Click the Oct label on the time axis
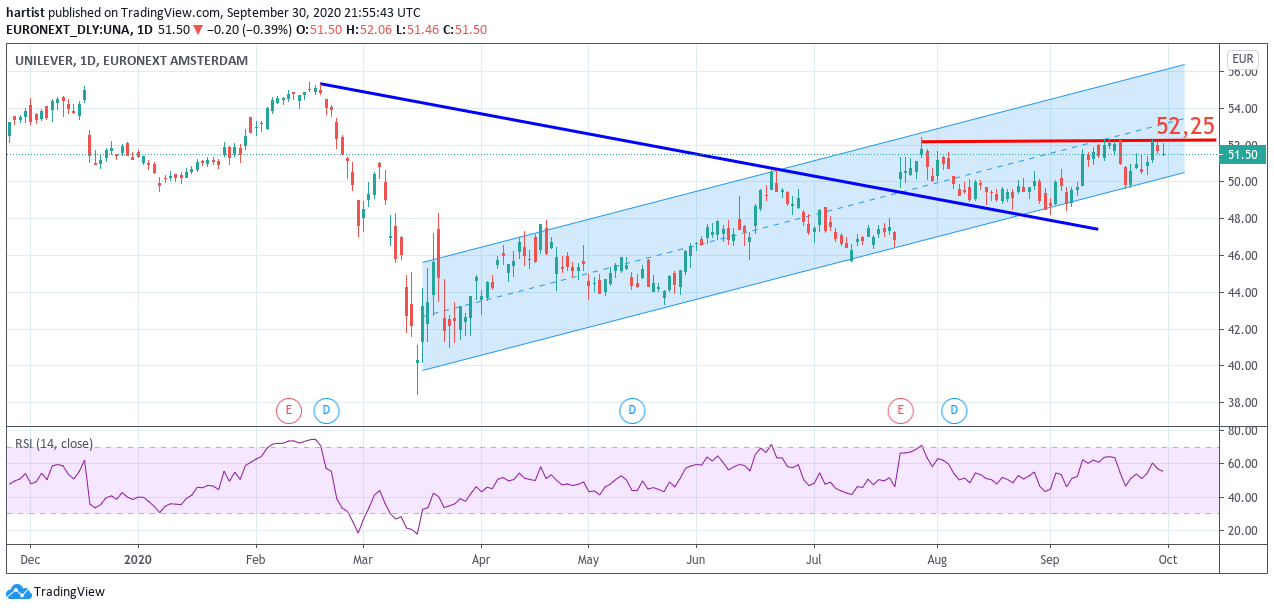1274x610 pixels. (x=1167, y=560)
